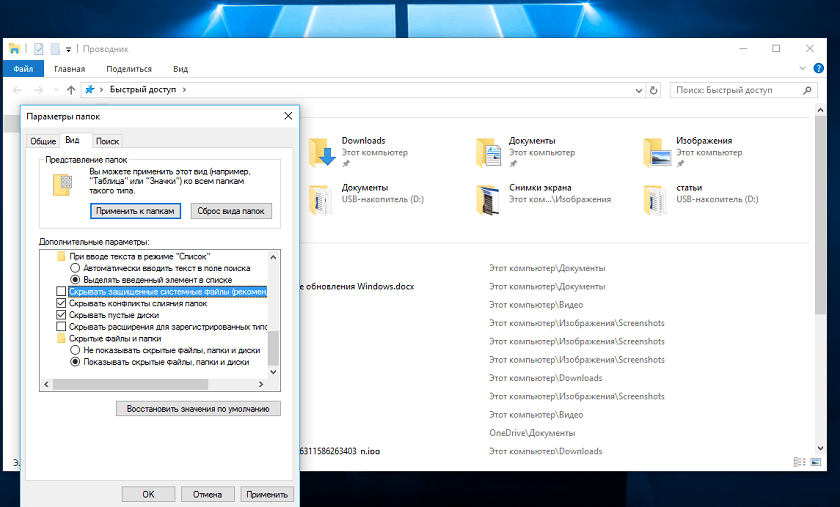Click the Quick access star icon in address bar
The height and width of the screenshot is (507, 840).
[x=89, y=90]
